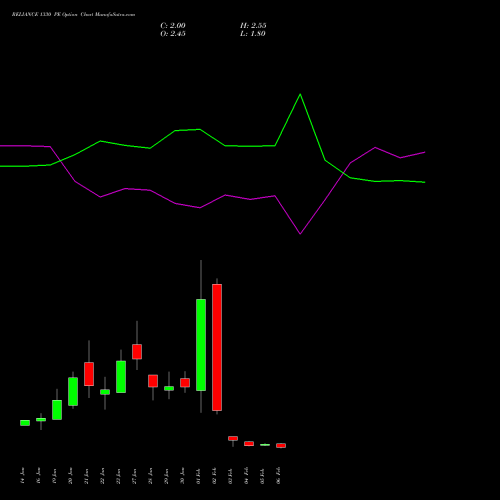
Task: Click the lowest dip of the purple line
Action: click(x=300, y=234)
